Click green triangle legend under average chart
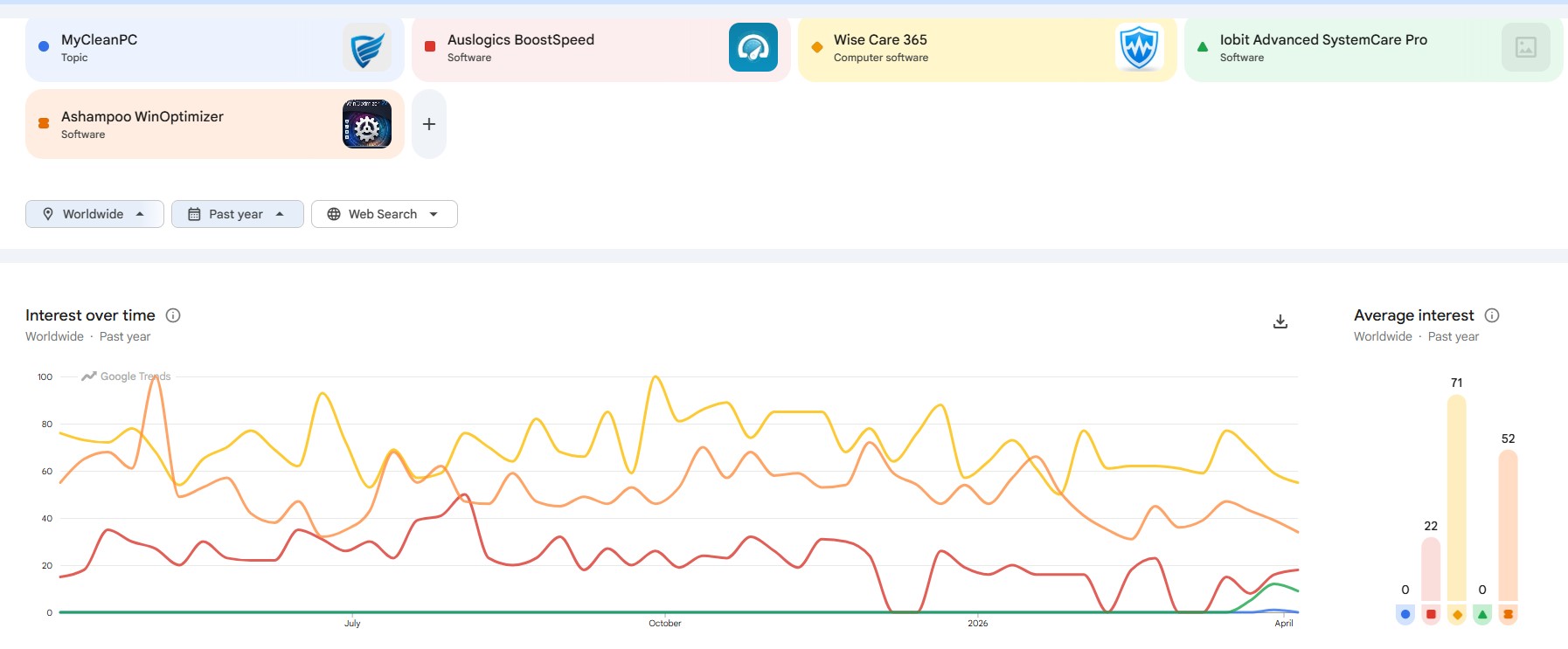Screen dimensions: 1568x649 click(1482, 614)
